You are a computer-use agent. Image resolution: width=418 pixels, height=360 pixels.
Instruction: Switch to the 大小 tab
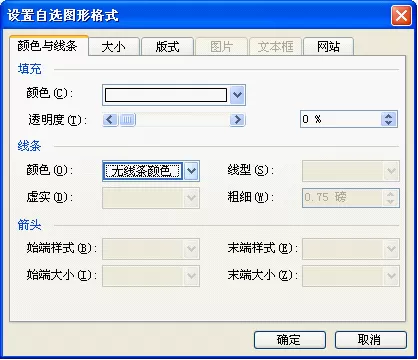(x=114, y=46)
